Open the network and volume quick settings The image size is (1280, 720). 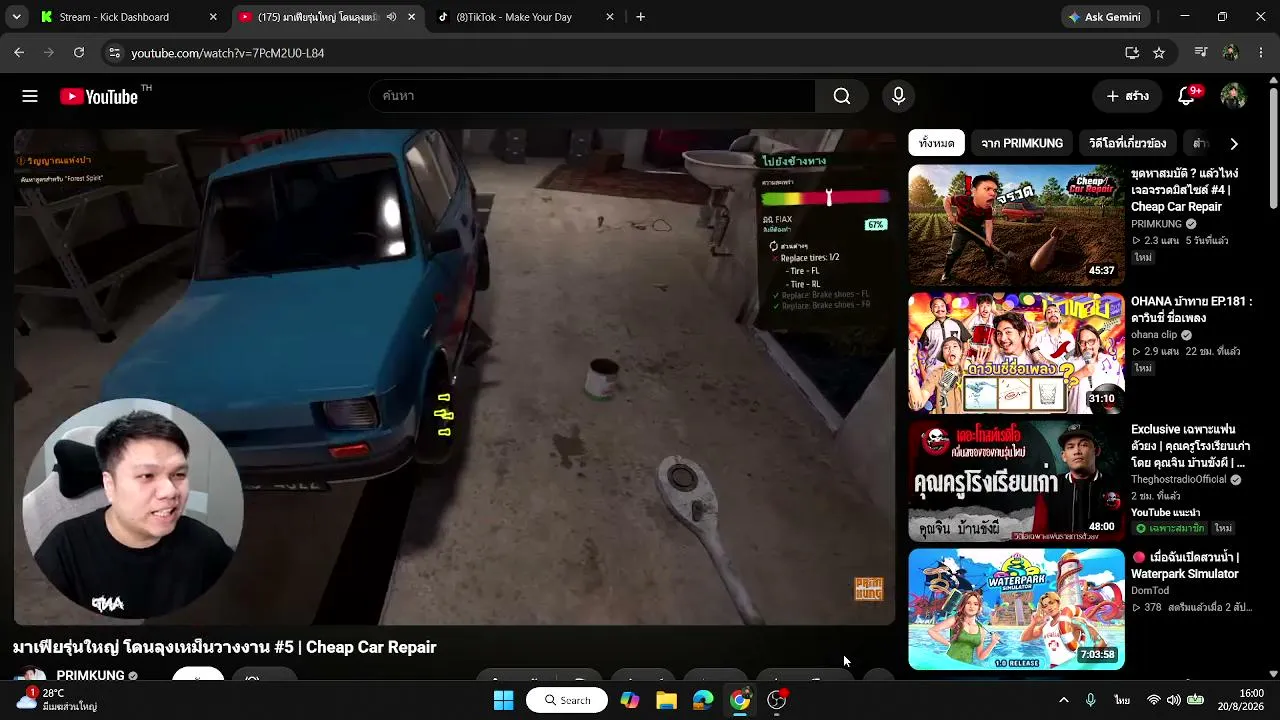(x=1175, y=700)
